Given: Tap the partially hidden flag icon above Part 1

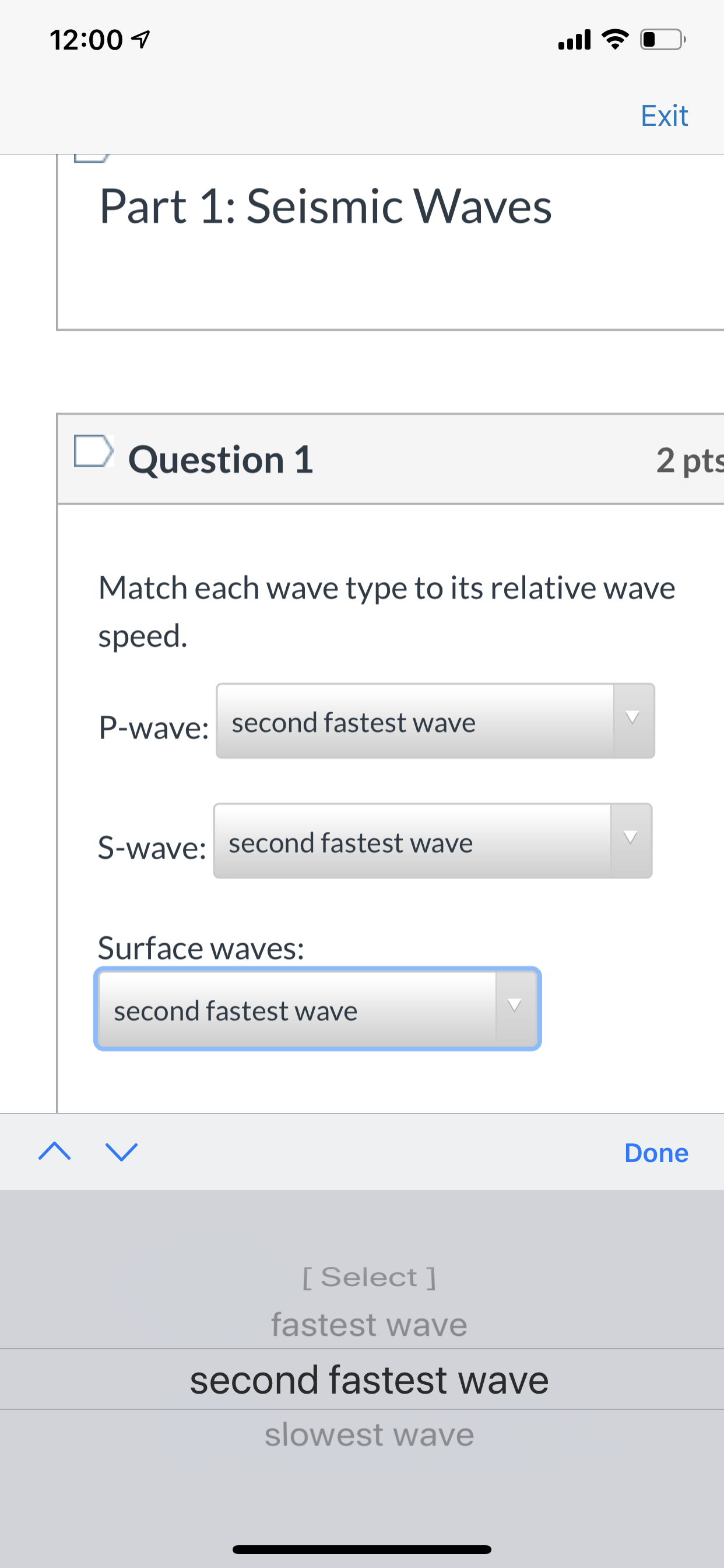Looking at the screenshot, I should [x=92, y=157].
